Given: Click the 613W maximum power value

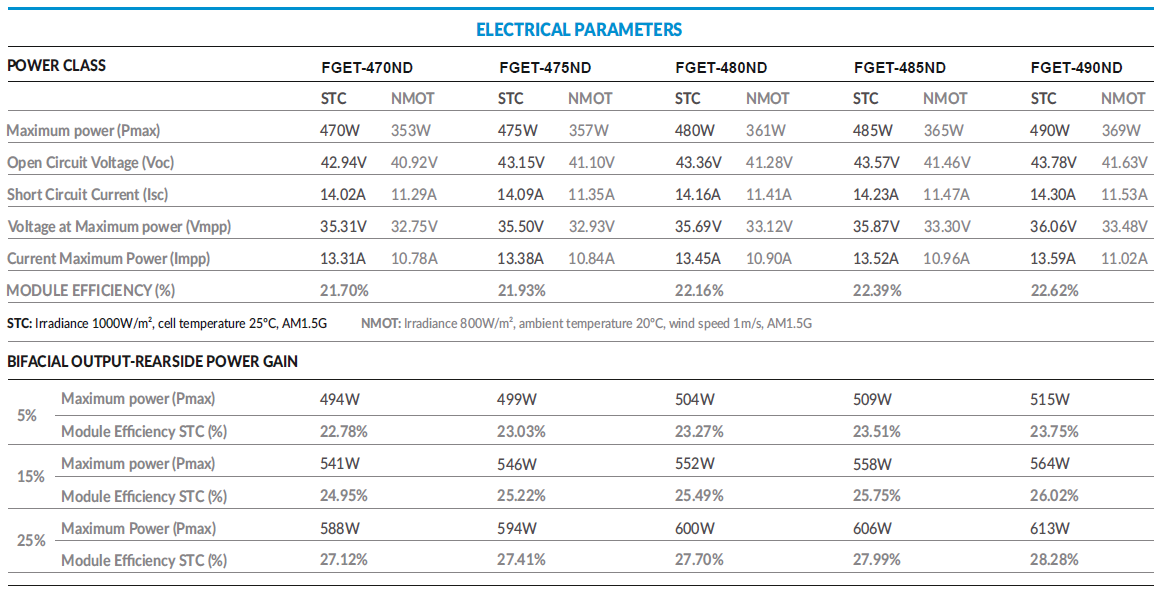Looking at the screenshot, I should (x=1050, y=528).
